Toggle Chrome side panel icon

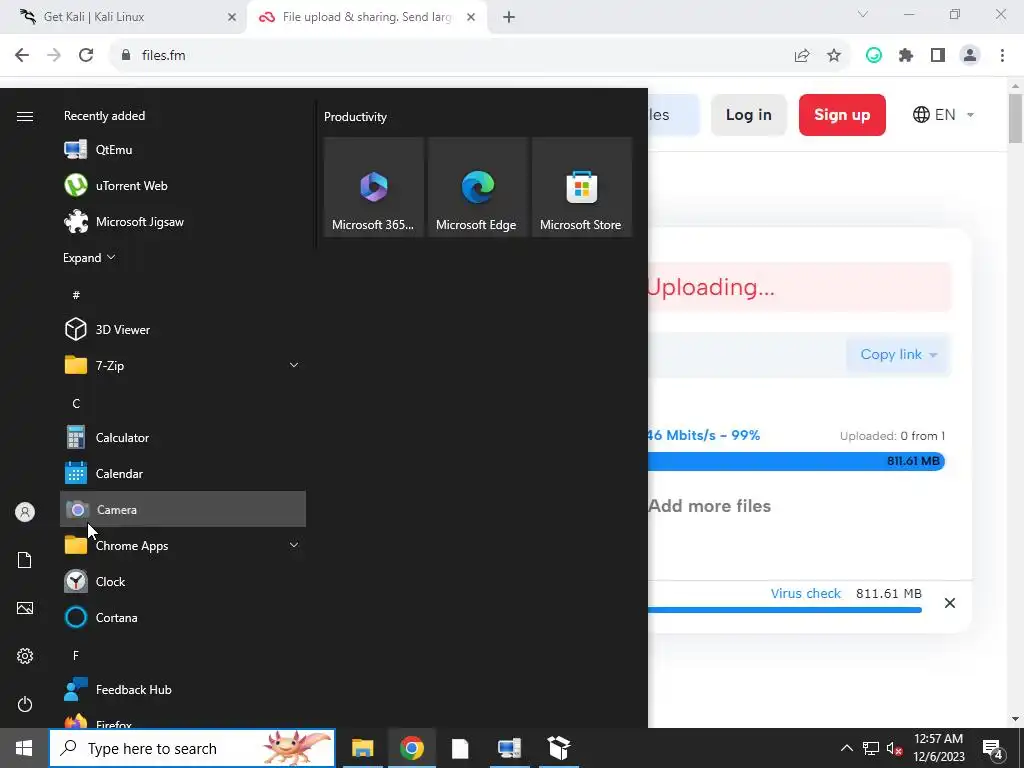938,56
